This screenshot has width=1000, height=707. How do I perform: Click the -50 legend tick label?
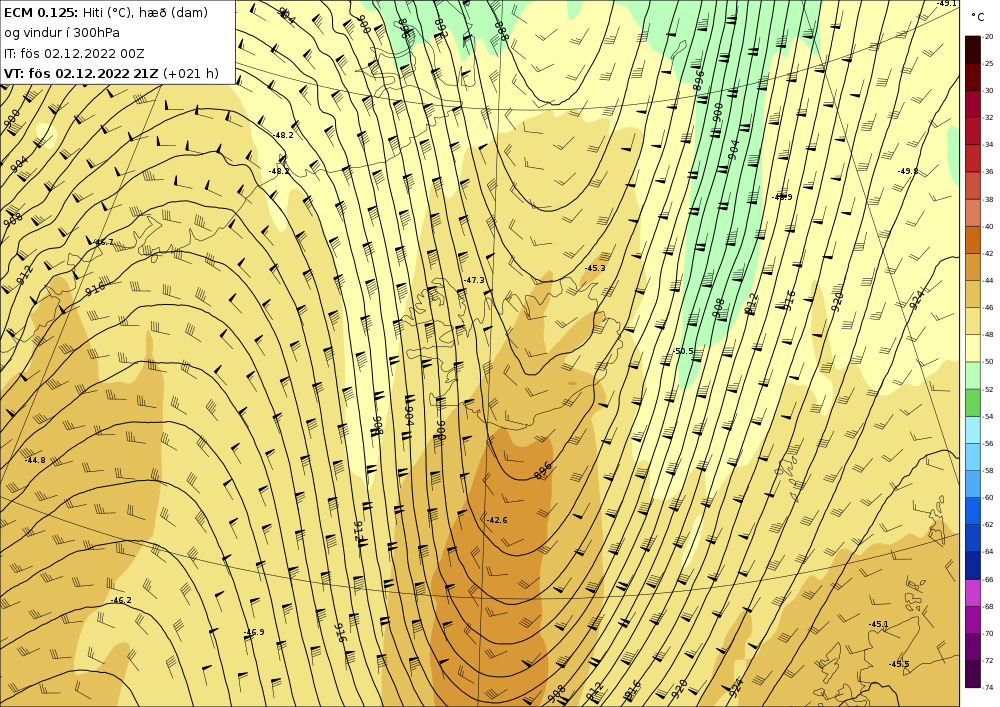pyautogui.click(x=988, y=361)
